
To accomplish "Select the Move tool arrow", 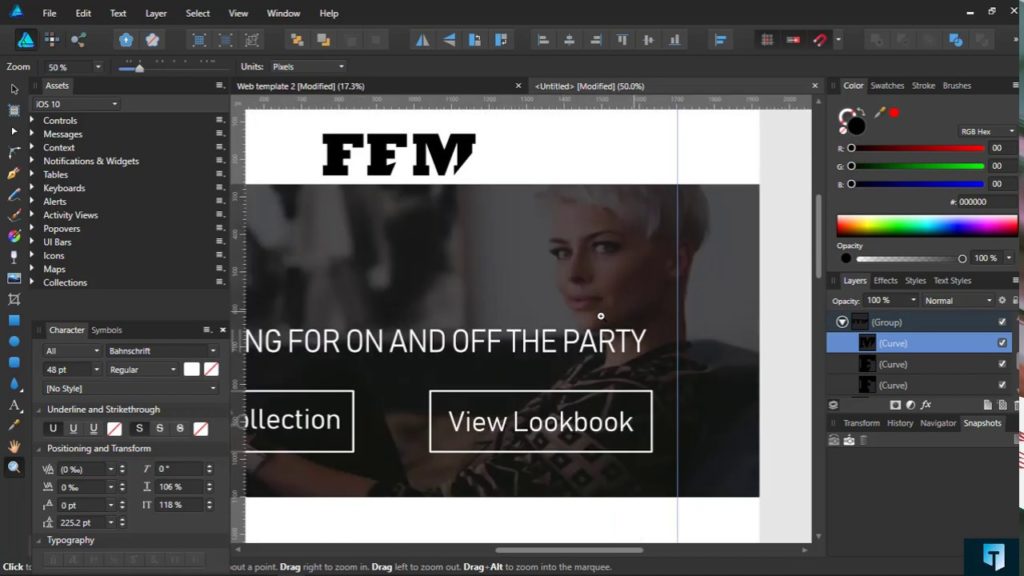I will (14, 89).
